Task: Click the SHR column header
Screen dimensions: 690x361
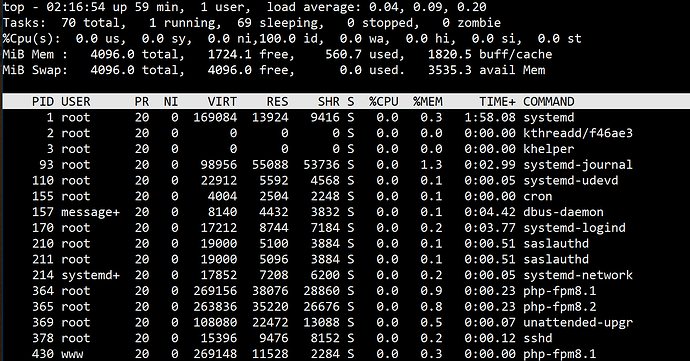Action: click(x=329, y=102)
